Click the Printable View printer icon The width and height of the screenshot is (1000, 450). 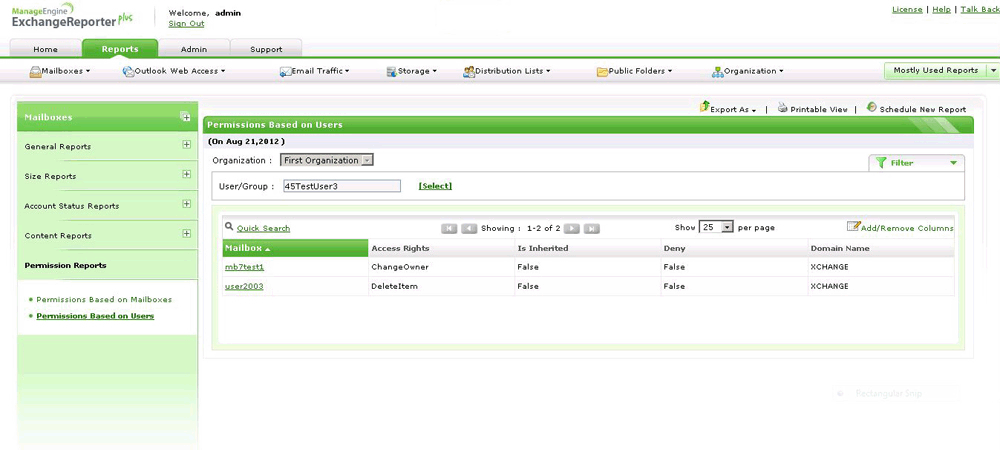[x=783, y=108]
